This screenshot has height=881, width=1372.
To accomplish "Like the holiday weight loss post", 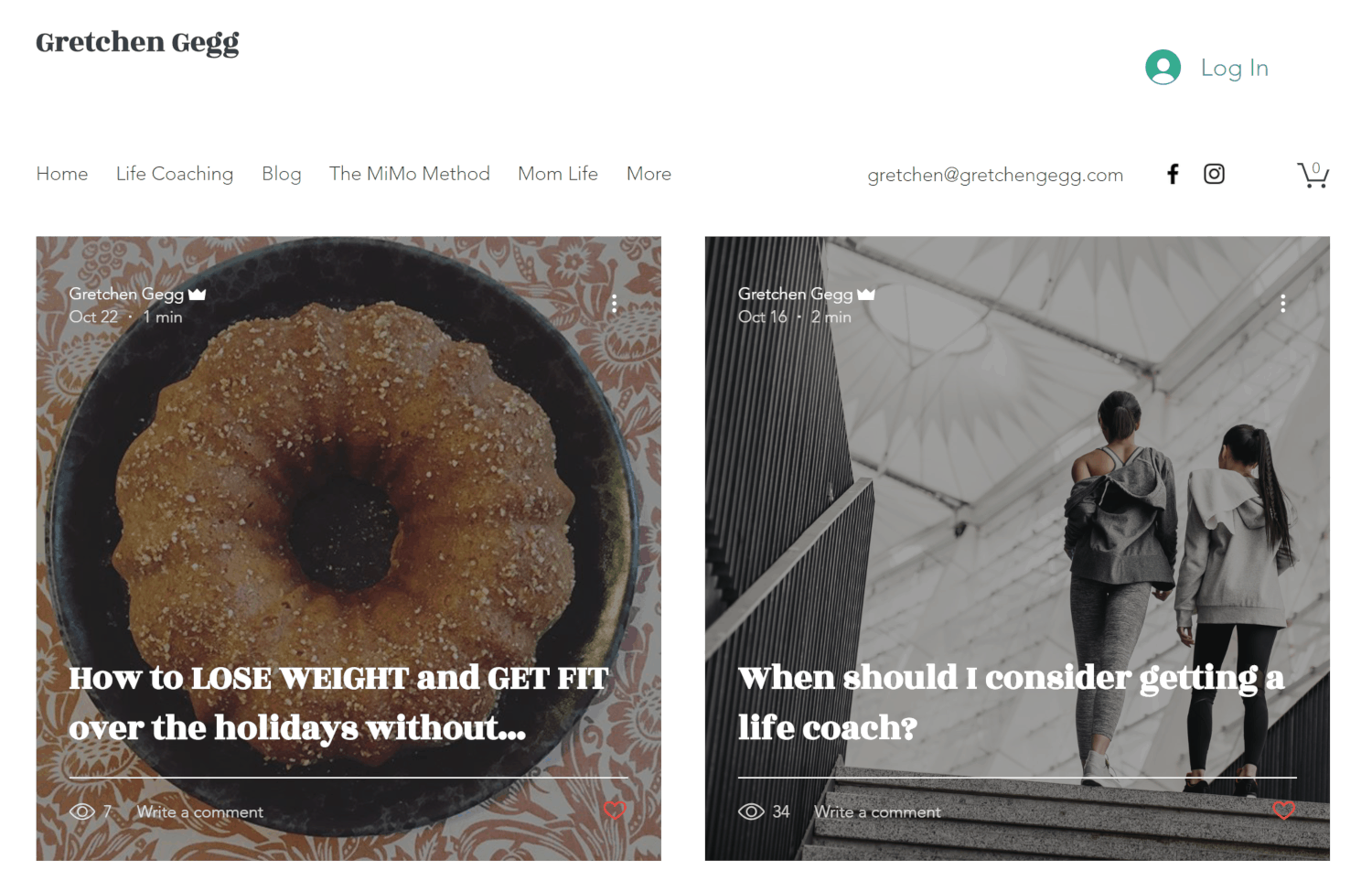I will tap(615, 811).
